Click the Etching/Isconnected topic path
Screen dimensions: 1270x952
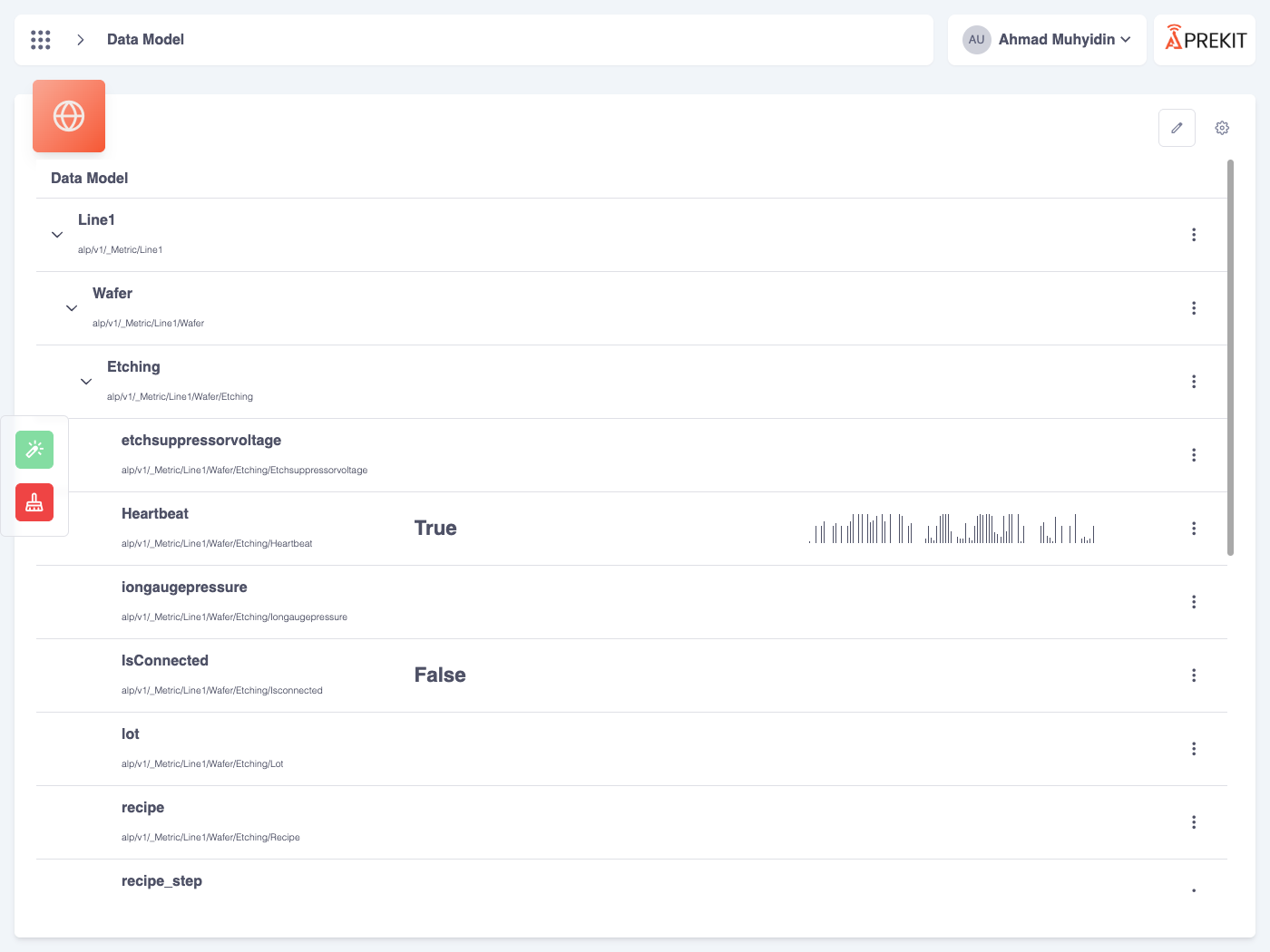[222, 691]
